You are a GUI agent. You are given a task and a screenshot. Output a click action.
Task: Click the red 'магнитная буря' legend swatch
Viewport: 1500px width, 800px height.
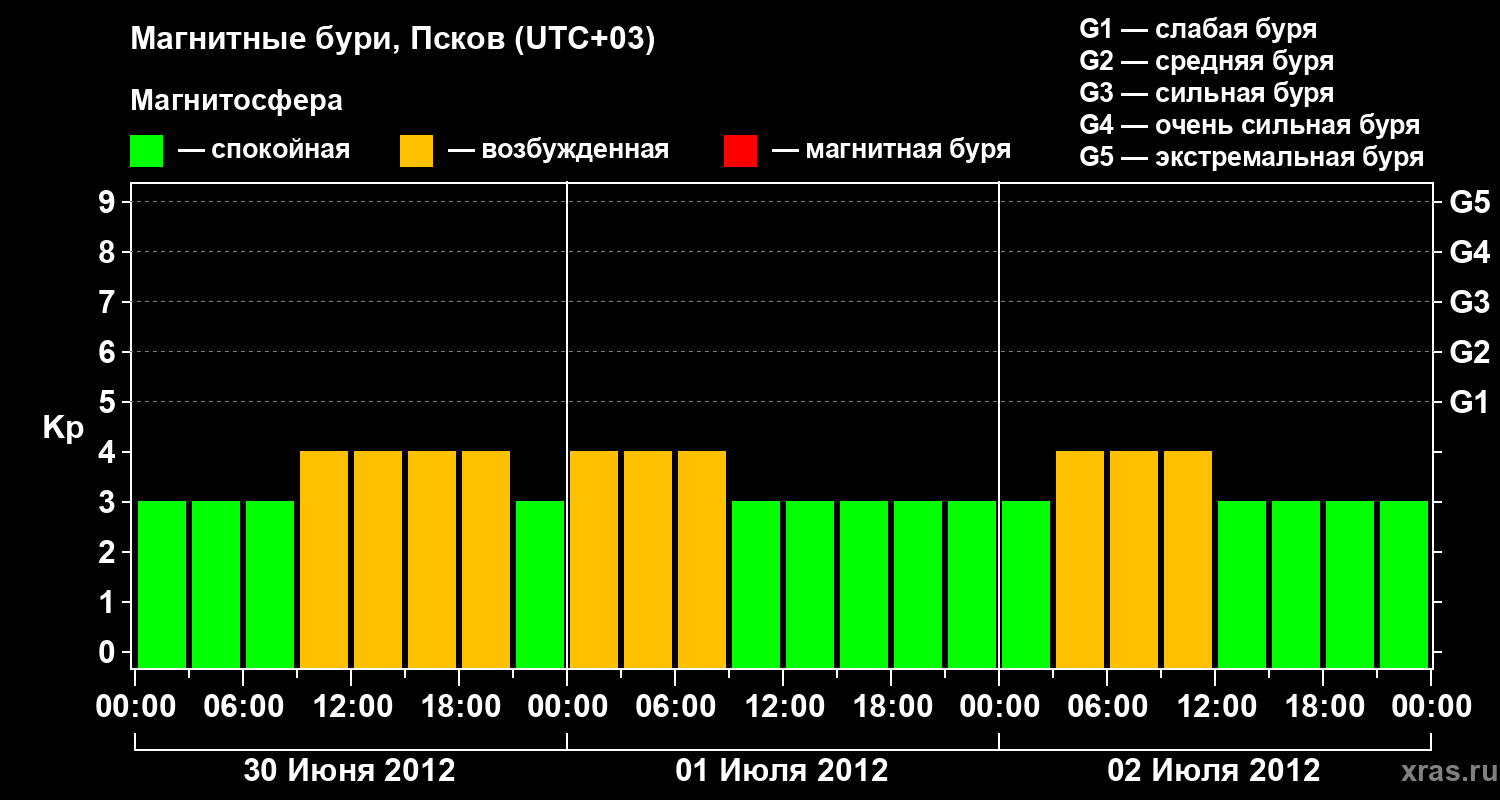740,151
